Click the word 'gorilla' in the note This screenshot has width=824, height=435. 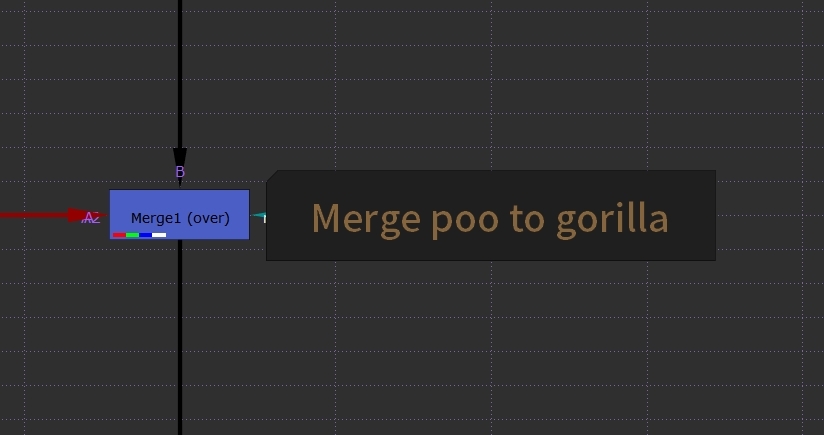tap(612, 219)
